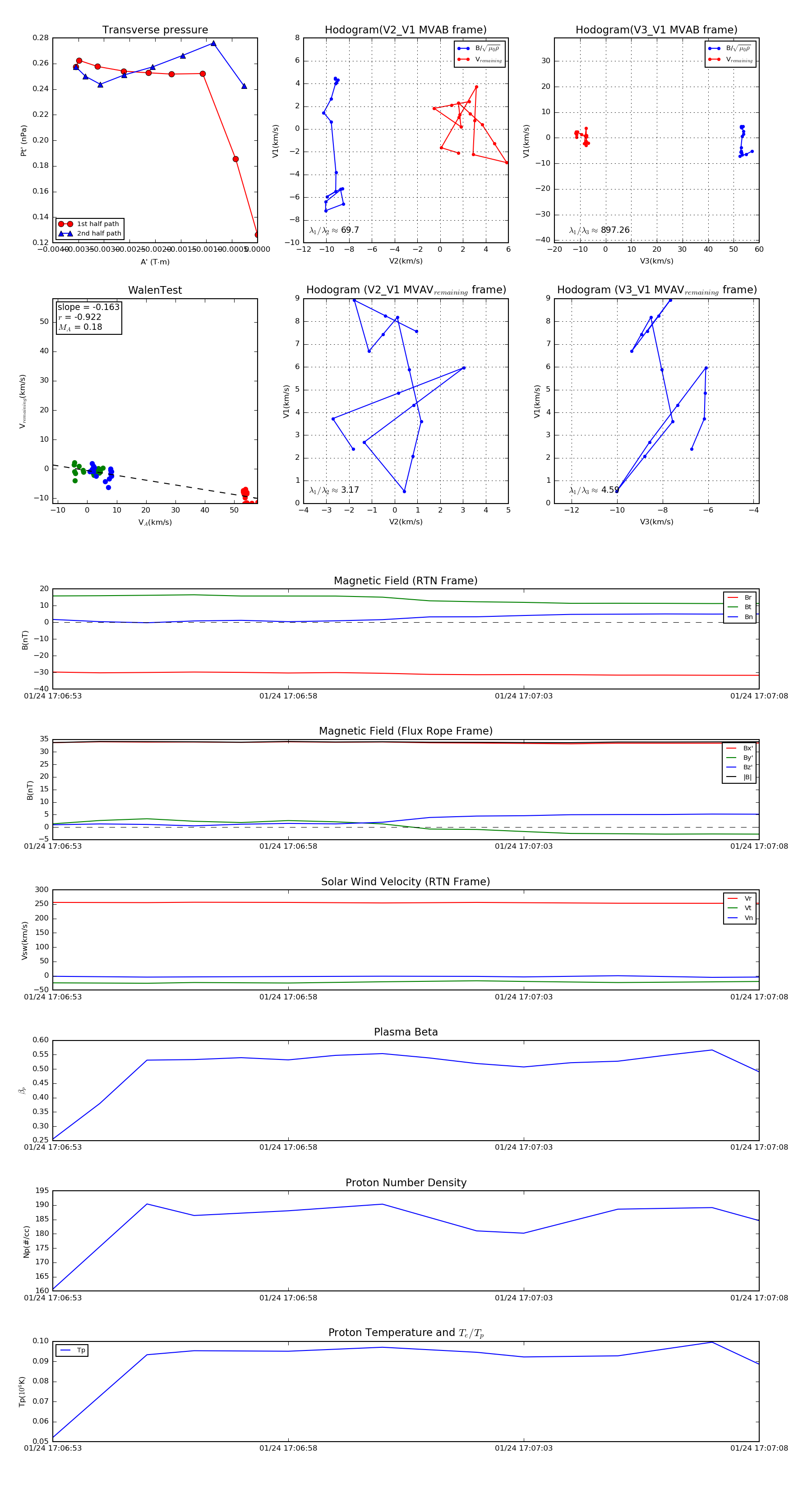
Task: Select 'Bt' legend entry in RTN plot
Action: (740, 607)
